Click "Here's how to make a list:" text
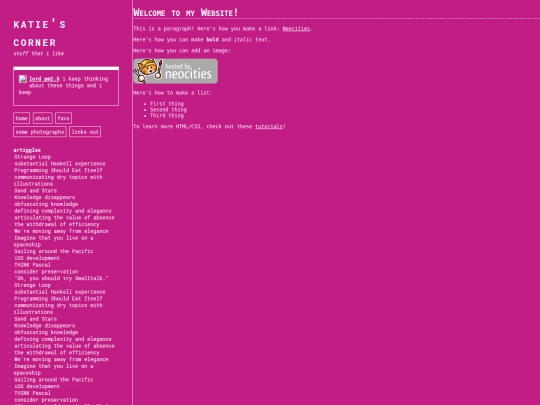The width and height of the screenshot is (540, 405). pyautogui.click(x=173, y=93)
